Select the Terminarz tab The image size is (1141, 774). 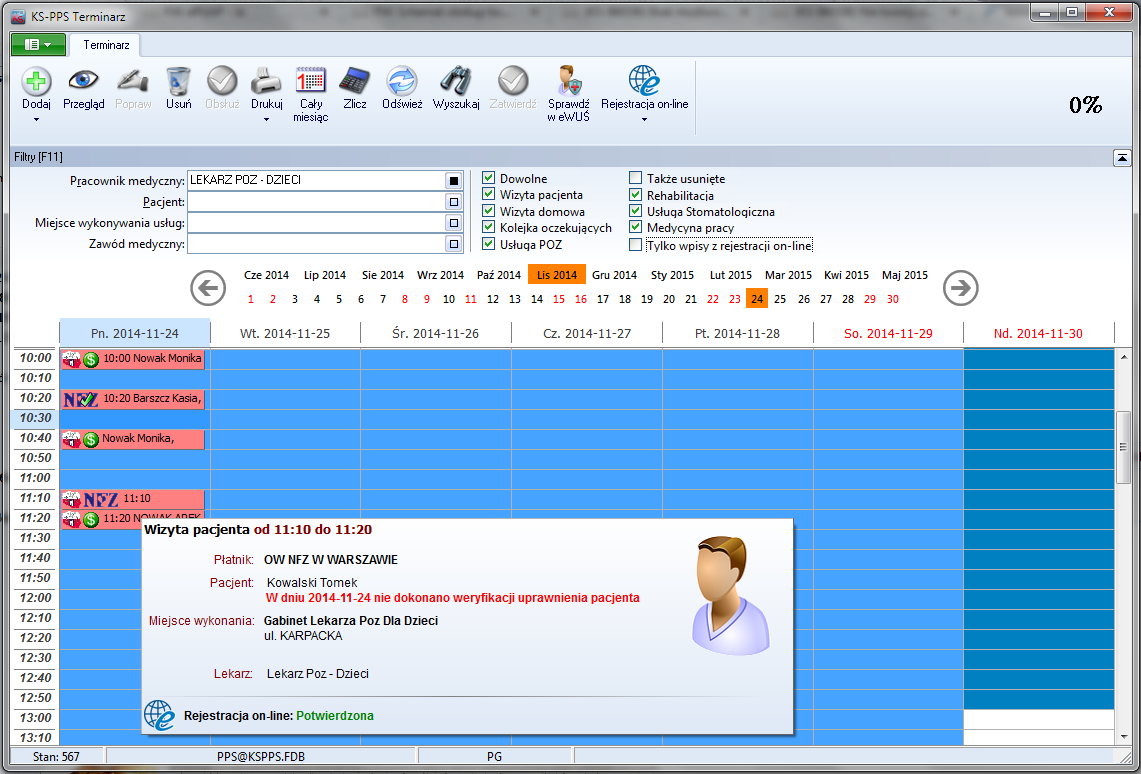105,45
